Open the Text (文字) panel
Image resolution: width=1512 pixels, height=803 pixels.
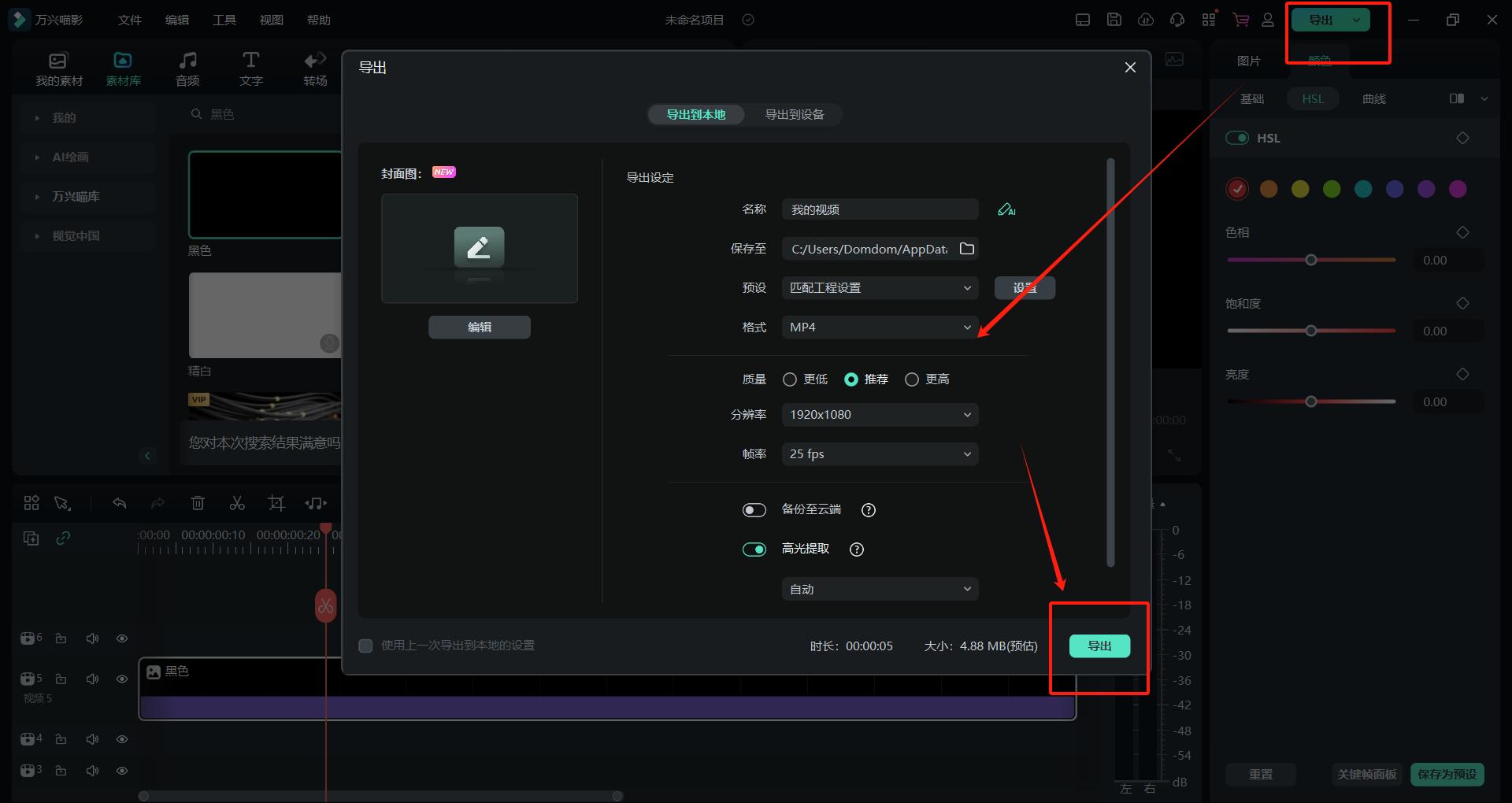click(x=251, y=68)
